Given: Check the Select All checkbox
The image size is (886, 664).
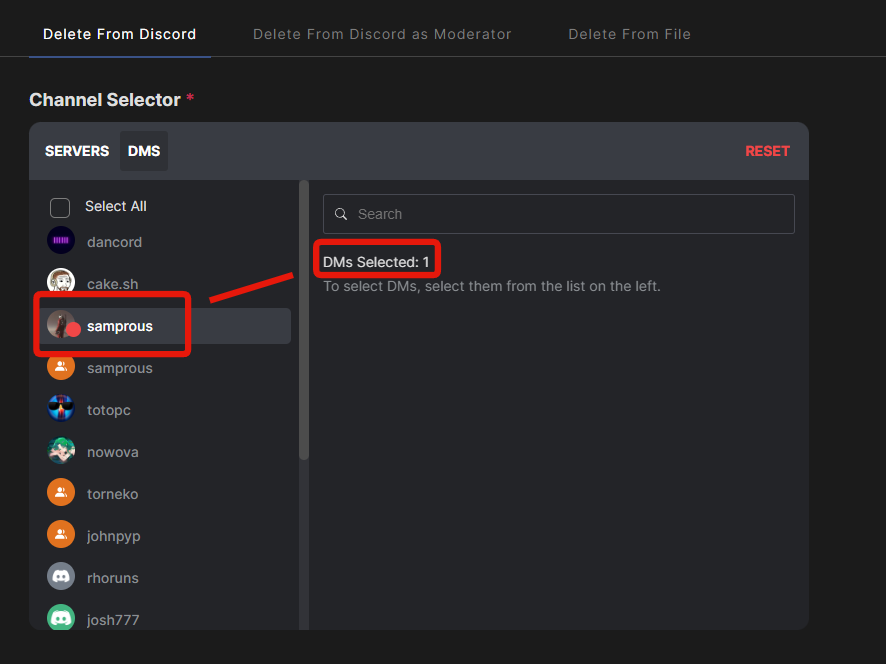Looking at the screenshot, I should pos(60,207).
